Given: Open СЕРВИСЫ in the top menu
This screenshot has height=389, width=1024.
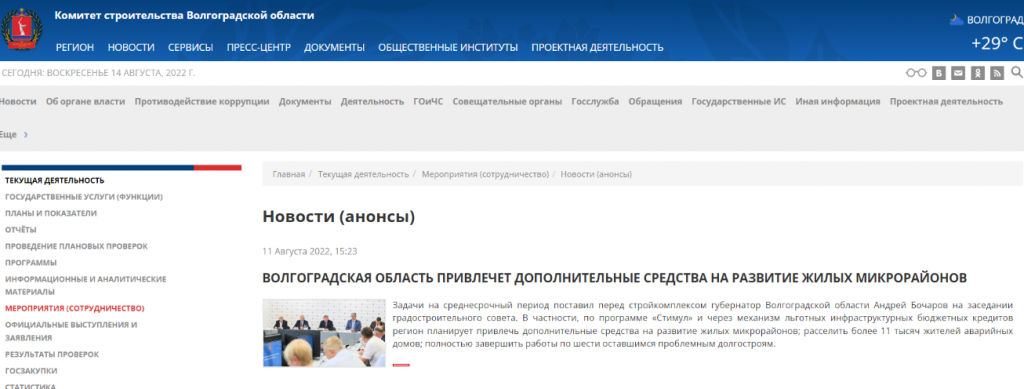Looking at the screenshot, I should pyautogui.click(x=191, y=47).
